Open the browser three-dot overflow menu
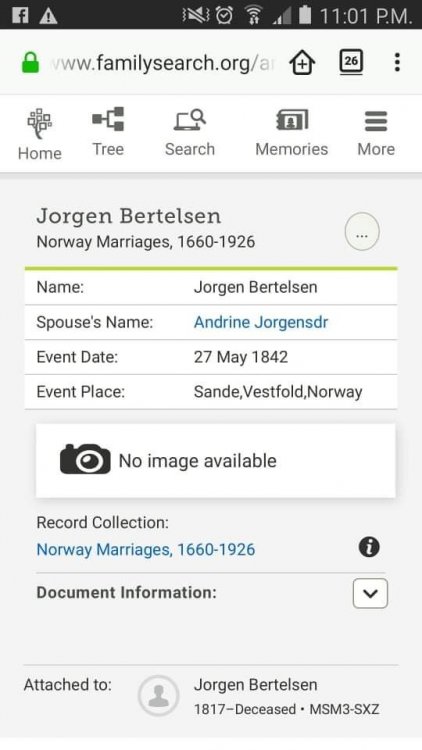The image size is (422, 750). [x=397, y=62]
